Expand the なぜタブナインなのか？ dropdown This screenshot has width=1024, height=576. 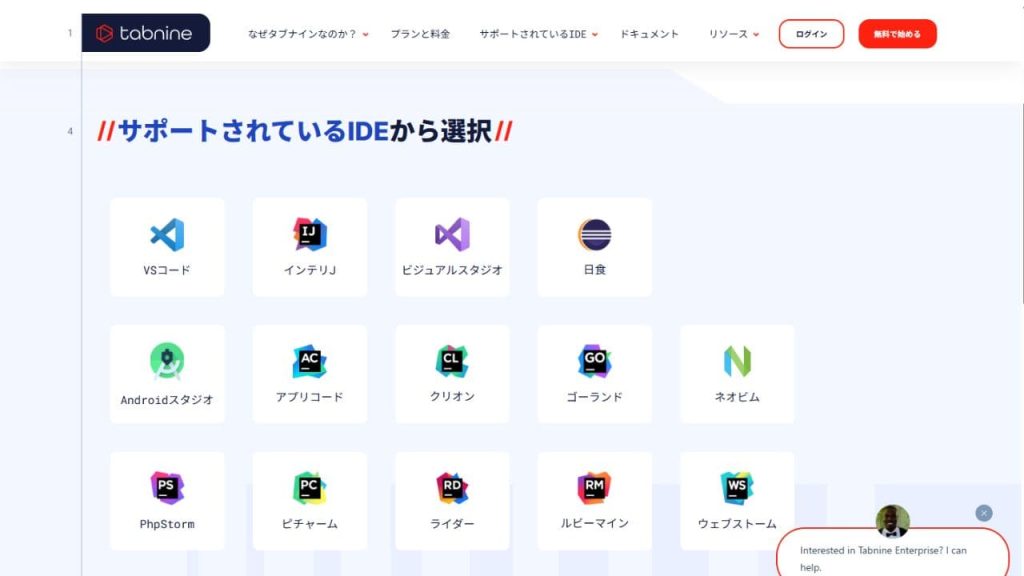[x=308, y=34]
